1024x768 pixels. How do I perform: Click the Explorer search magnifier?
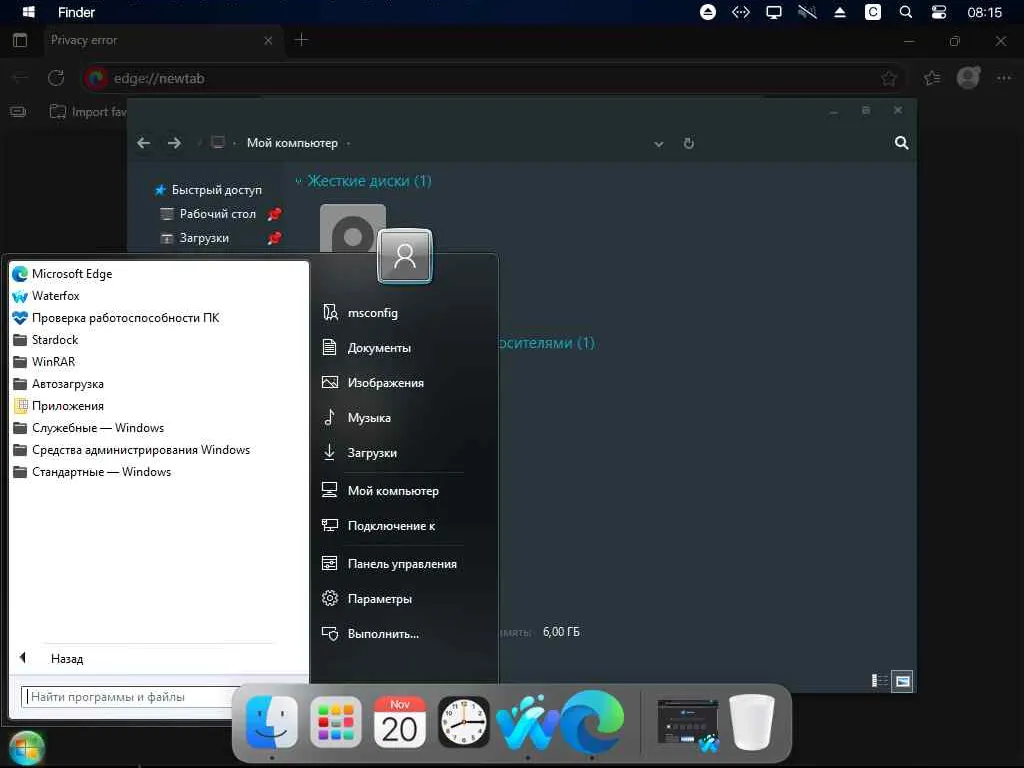pyautogui.click(x=901, y=143)
